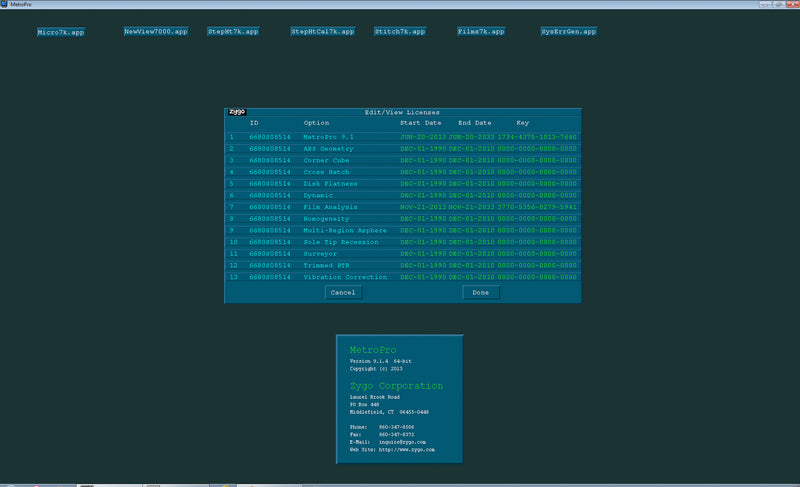Click the MetroPro 9.1 license key field

[x=539, y=137]
